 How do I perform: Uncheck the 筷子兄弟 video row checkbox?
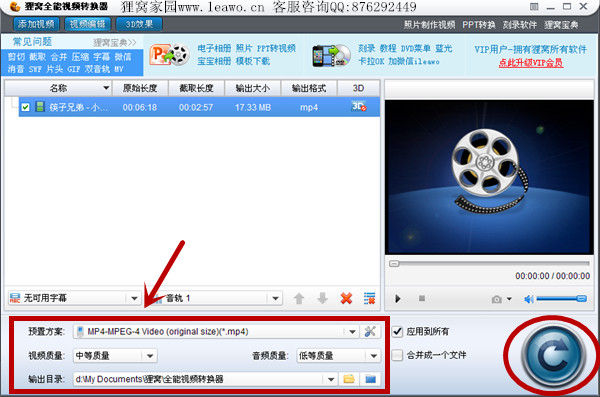[26, 107]
